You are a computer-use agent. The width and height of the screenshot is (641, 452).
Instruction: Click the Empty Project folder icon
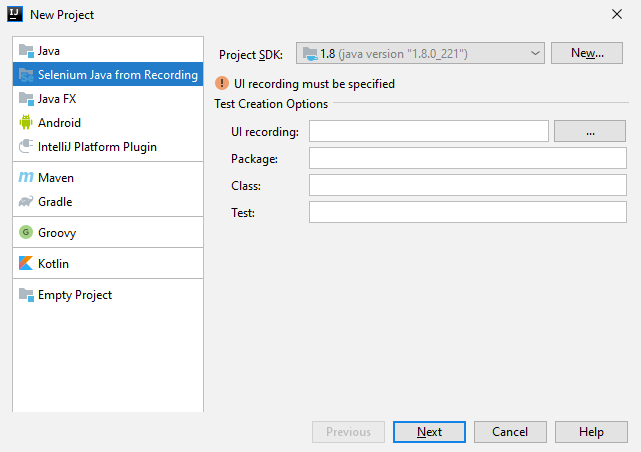(26, 295)
